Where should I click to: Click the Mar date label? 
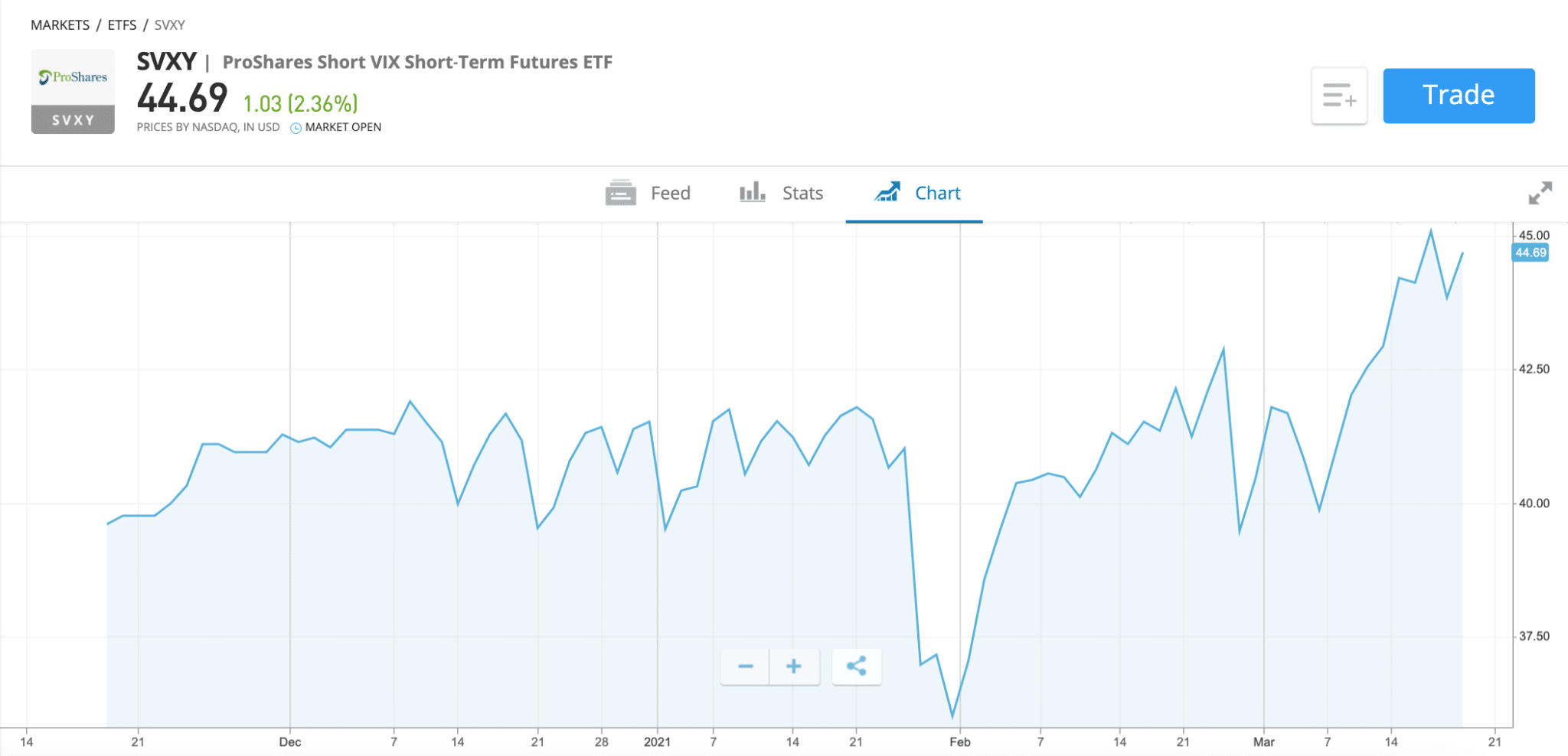pyautogui.click(x=1264, y=742)
